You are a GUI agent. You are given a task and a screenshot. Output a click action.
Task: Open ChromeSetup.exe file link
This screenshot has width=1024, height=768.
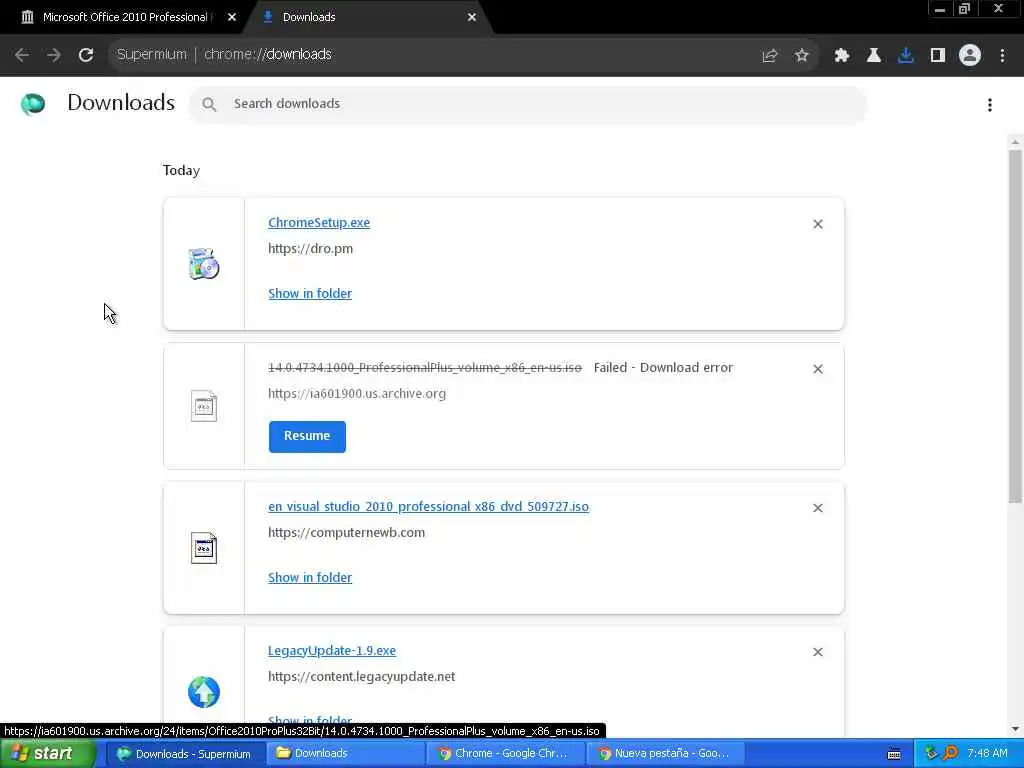tap(319, 223)
